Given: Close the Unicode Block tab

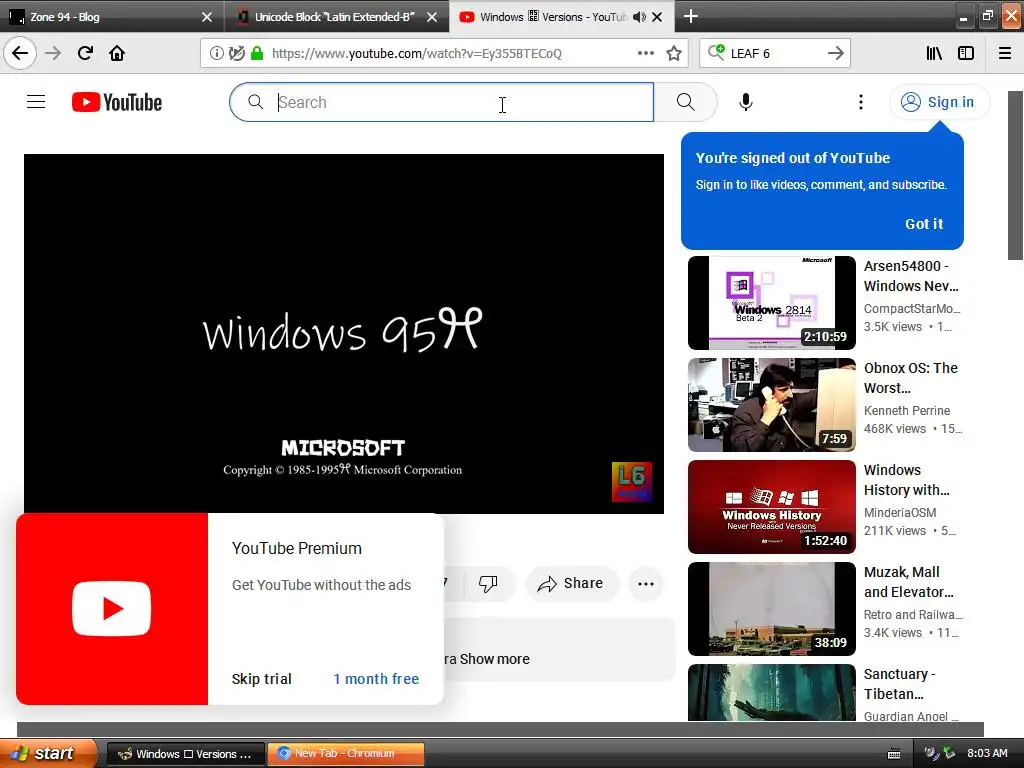Looking at the screenshot, I should tap(432, 17).
